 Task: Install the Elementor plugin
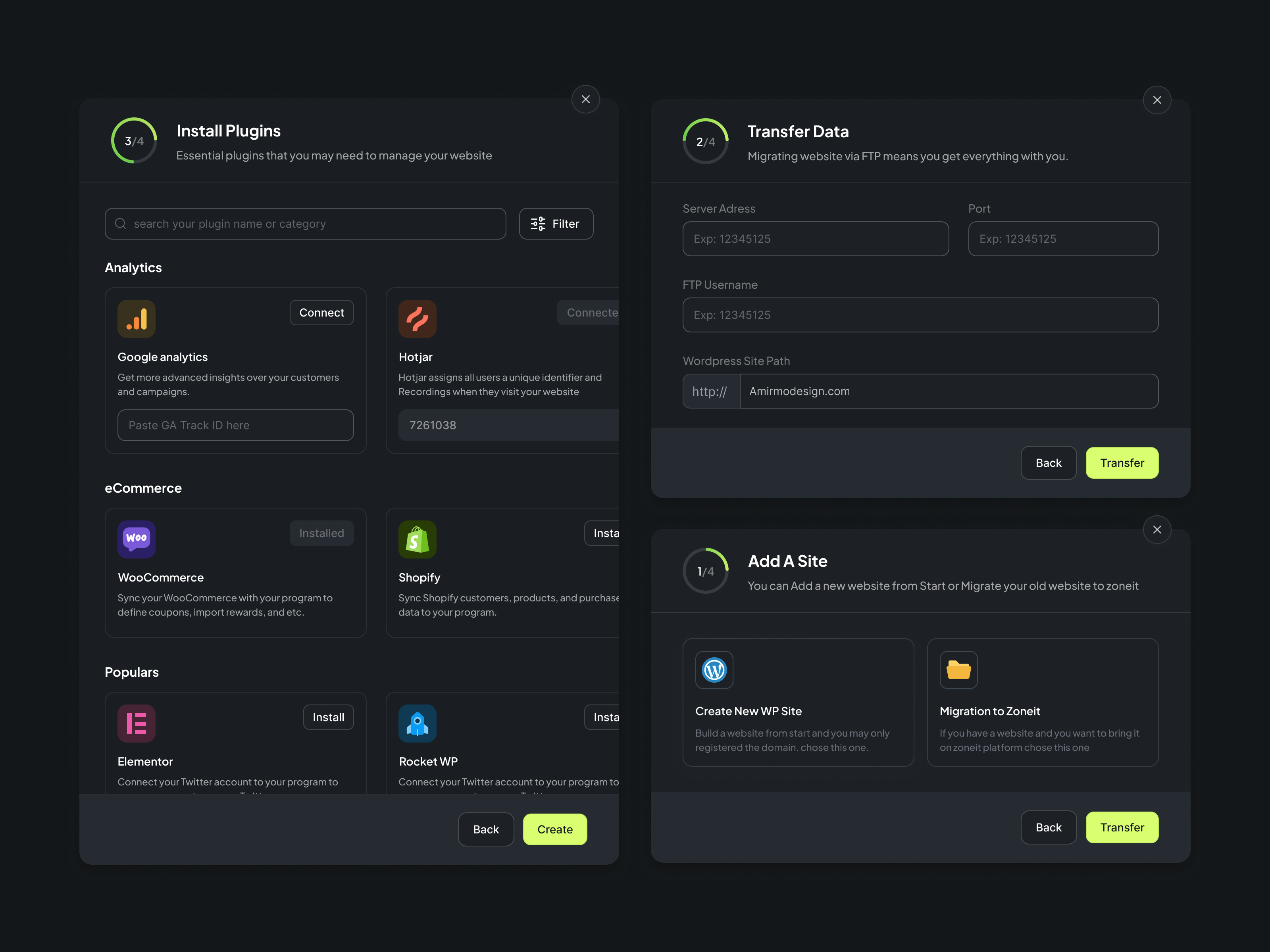328,717
